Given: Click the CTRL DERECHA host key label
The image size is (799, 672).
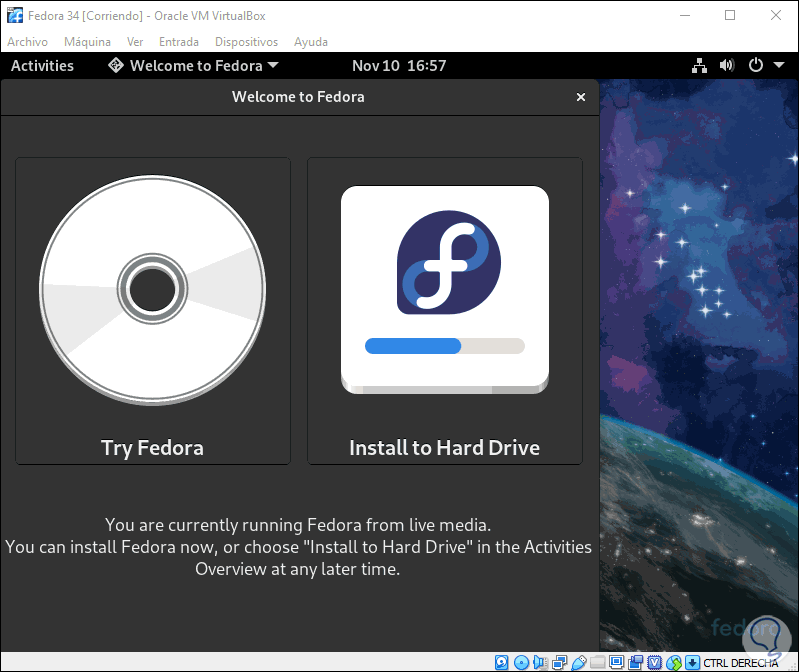Looking at the screenshot, I should pos(741,663).
